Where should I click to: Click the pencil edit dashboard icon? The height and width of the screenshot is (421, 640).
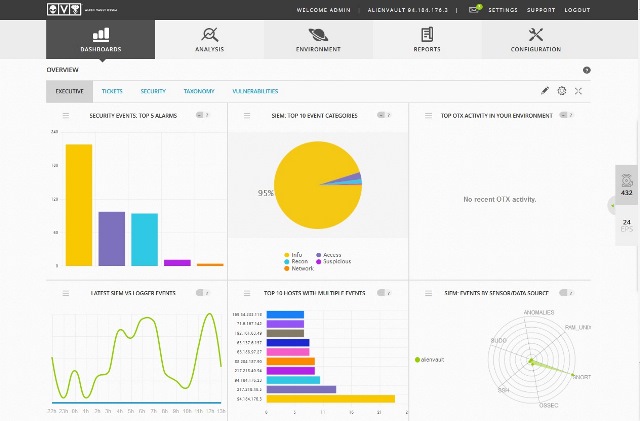click(545, 91)
